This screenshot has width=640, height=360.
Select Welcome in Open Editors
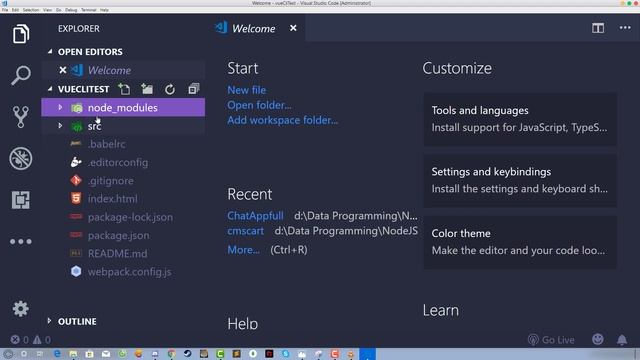(x=123, y=70)
